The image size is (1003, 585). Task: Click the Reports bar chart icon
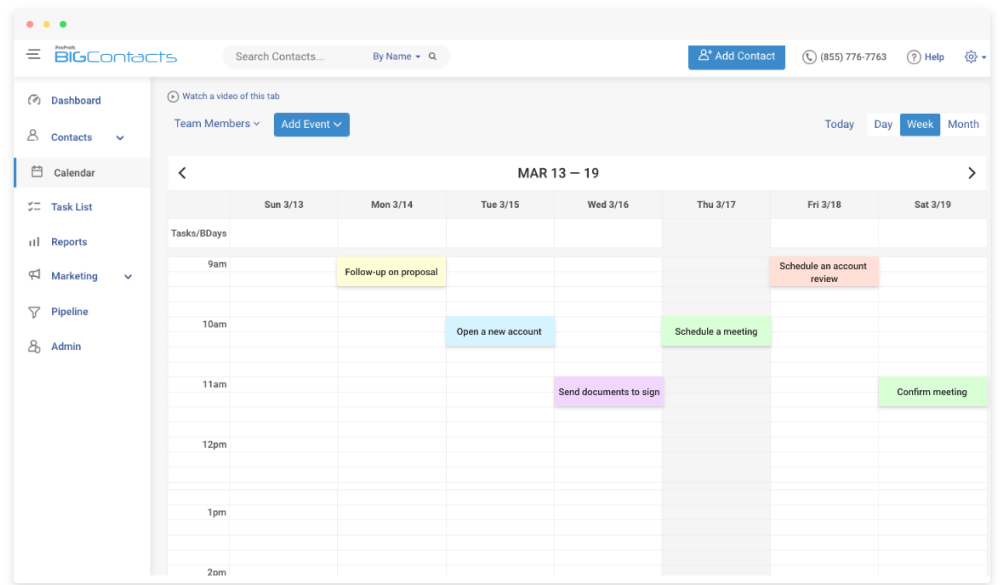pos(34,242)
